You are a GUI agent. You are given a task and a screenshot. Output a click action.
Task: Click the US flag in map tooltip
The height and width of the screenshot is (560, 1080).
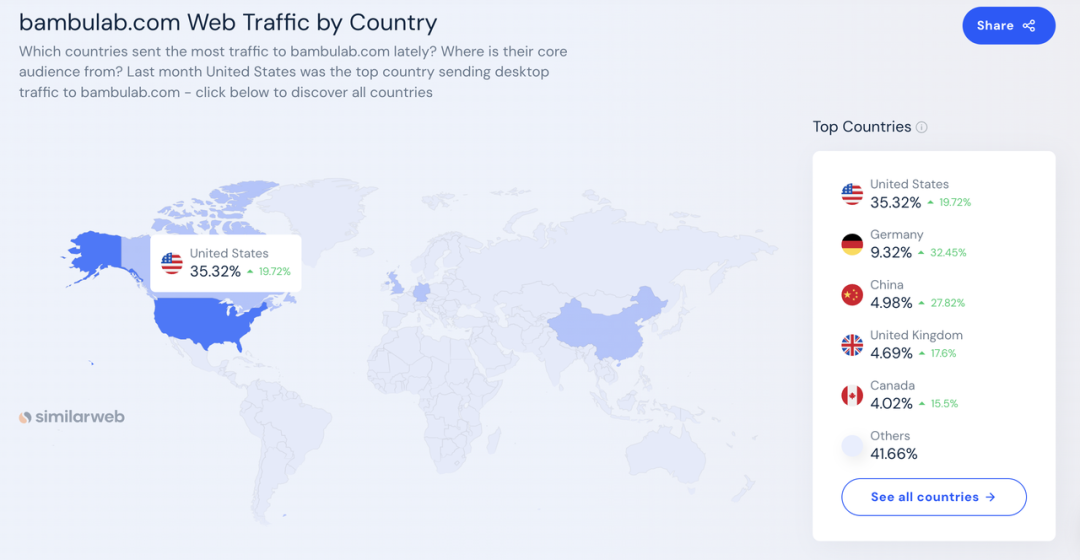172,263
